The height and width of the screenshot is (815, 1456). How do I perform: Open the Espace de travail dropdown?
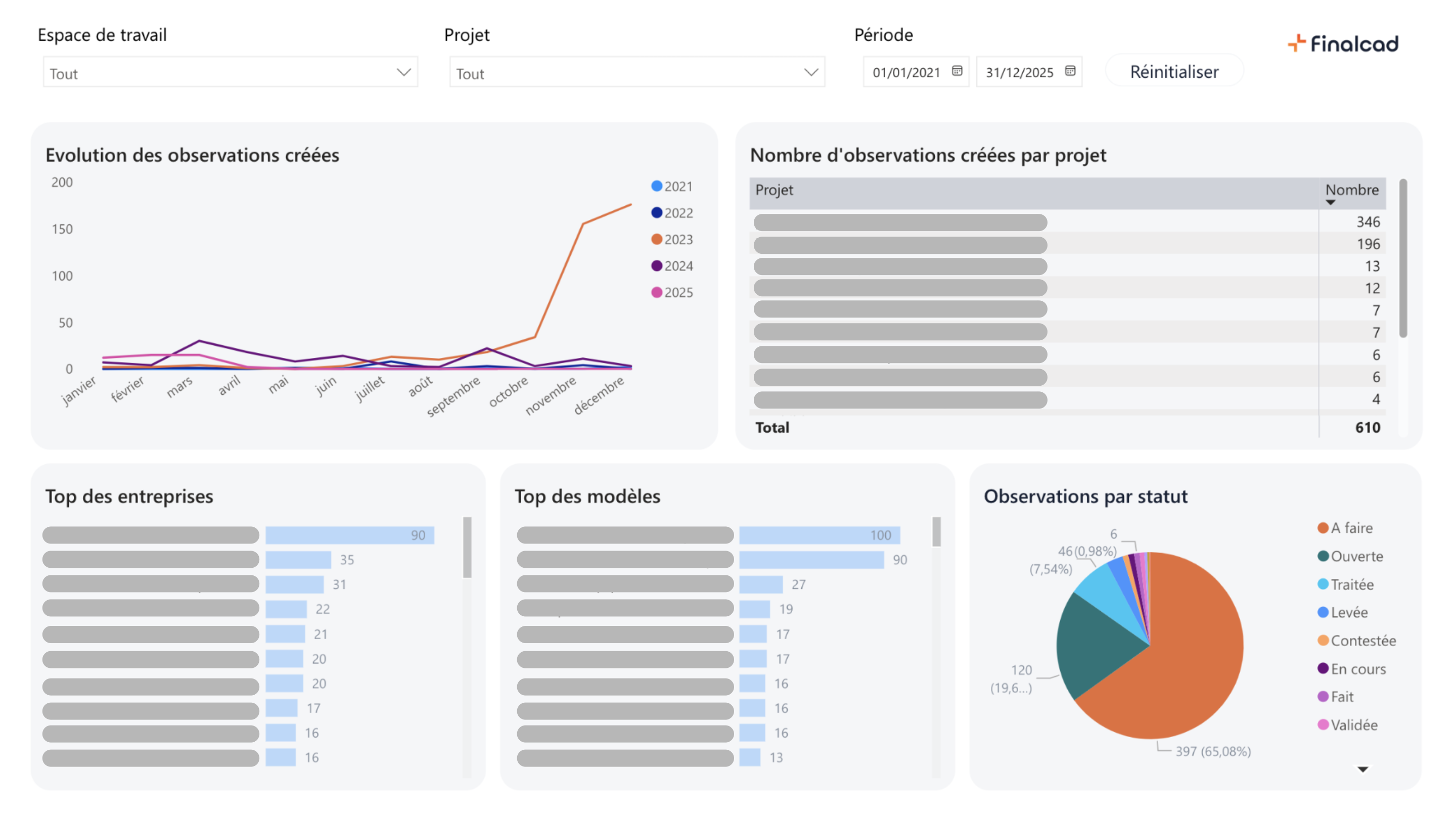click(x=230, y=72)
